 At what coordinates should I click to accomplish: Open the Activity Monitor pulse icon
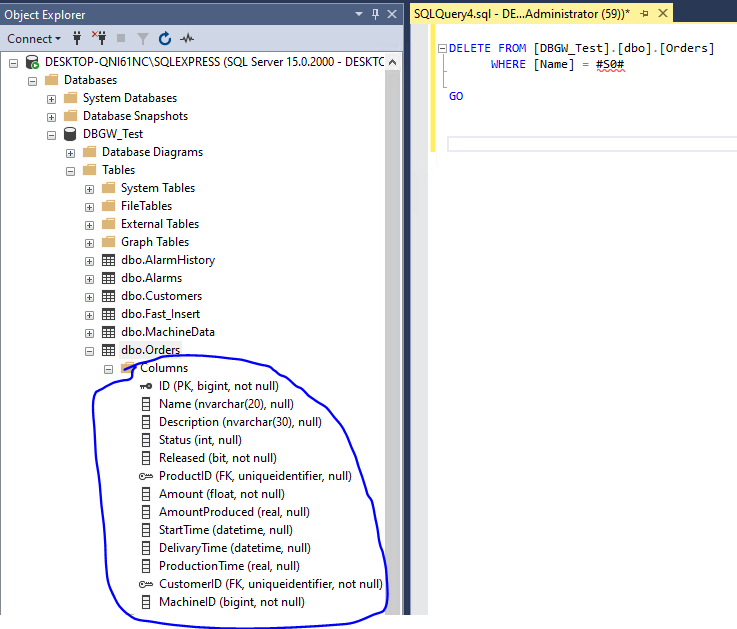[187, 38]
